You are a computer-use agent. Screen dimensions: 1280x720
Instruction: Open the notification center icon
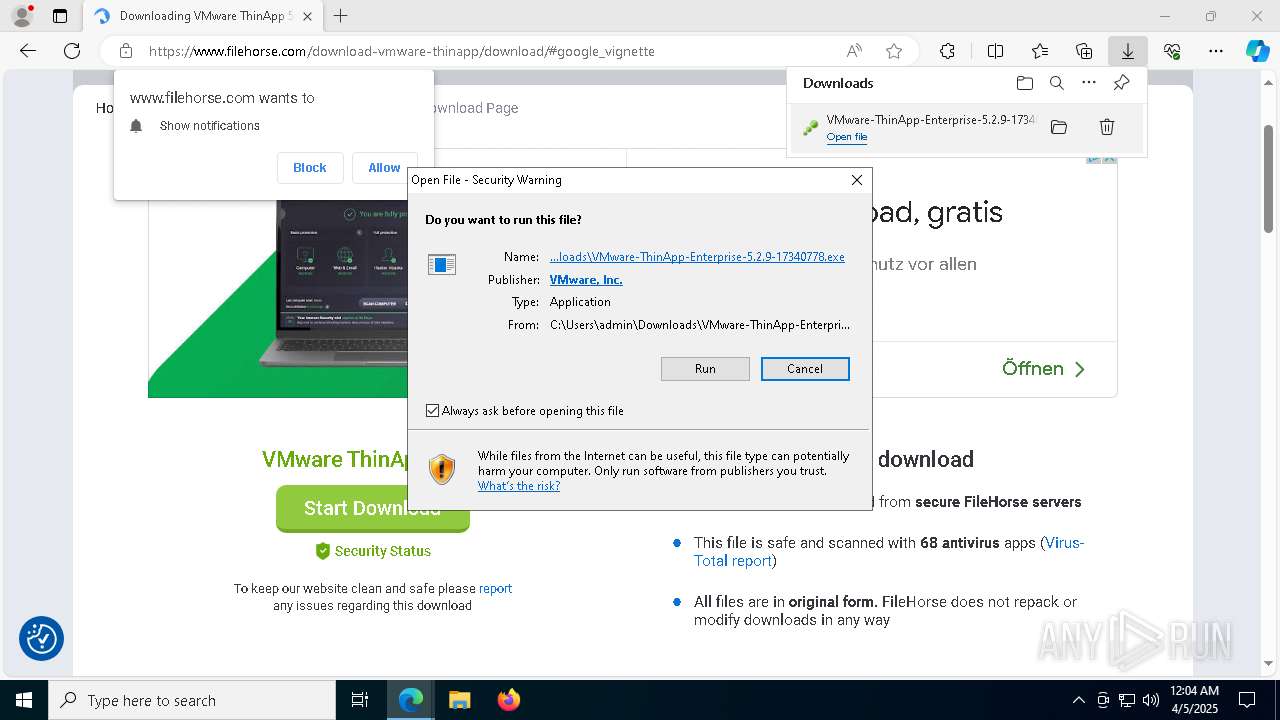[1247, 700]
